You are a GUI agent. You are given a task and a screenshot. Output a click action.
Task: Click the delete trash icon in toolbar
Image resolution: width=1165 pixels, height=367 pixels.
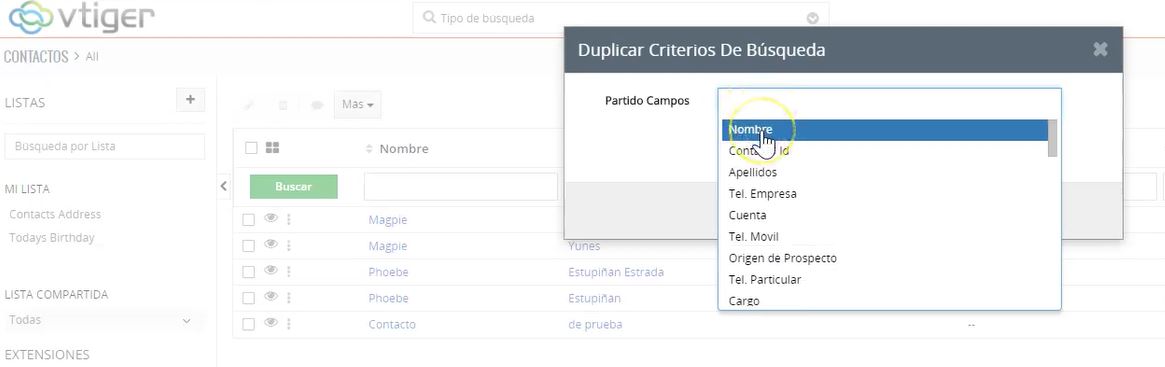tap(283, 105)
